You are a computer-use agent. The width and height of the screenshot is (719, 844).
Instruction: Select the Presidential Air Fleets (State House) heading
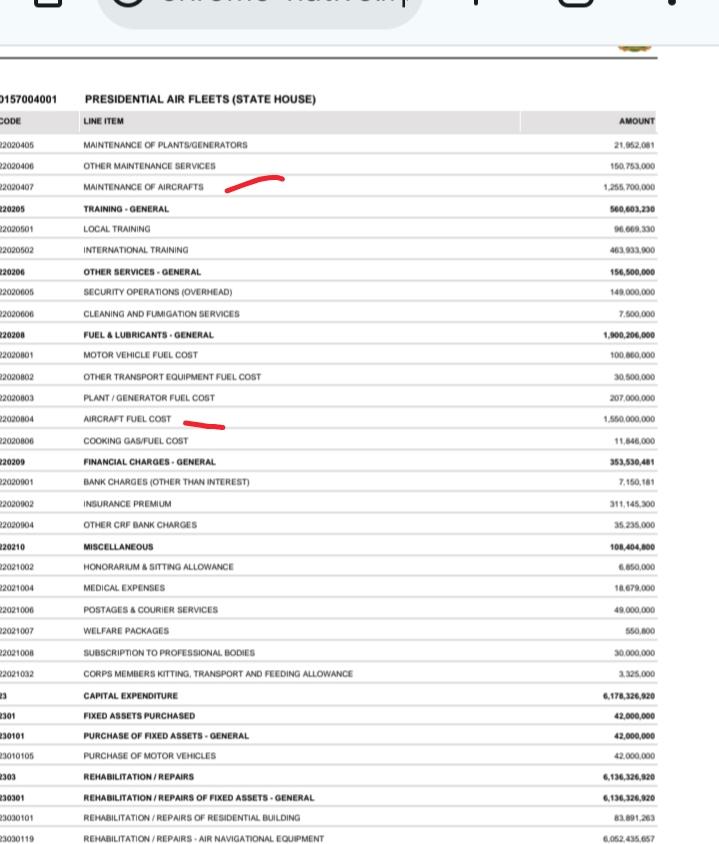[x=200, y=99]
